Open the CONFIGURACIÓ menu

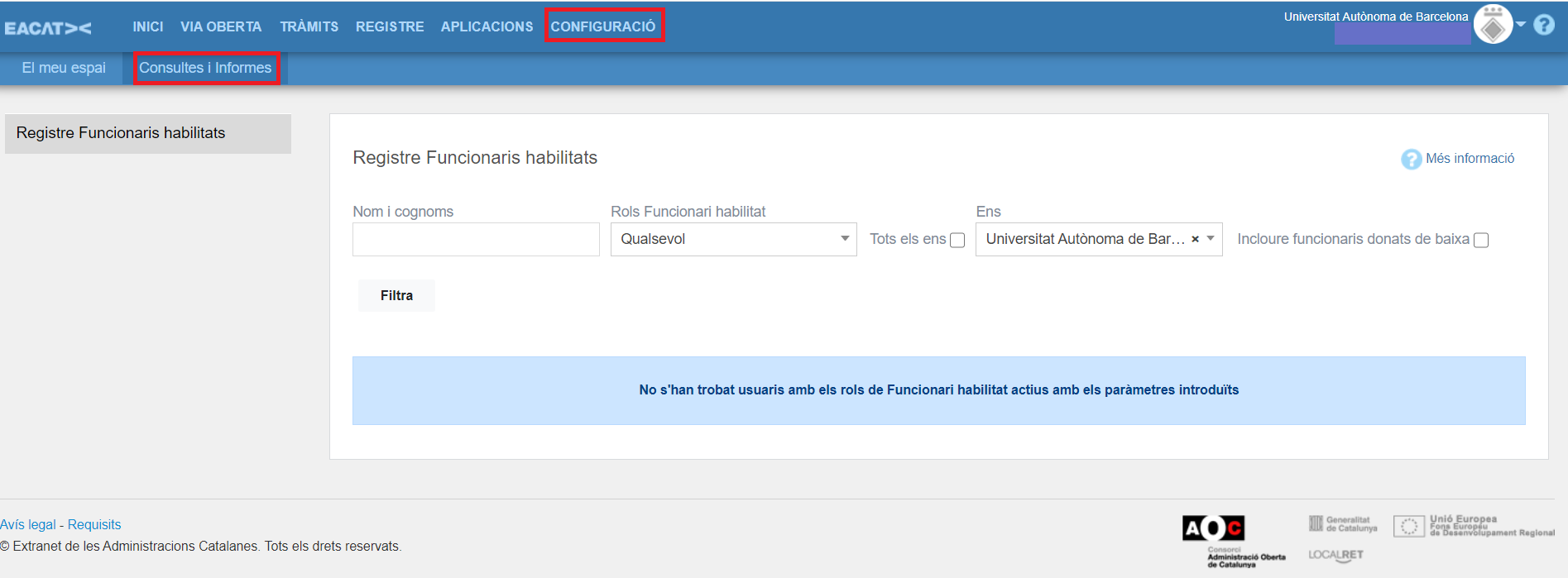click(x=603, y=26)
